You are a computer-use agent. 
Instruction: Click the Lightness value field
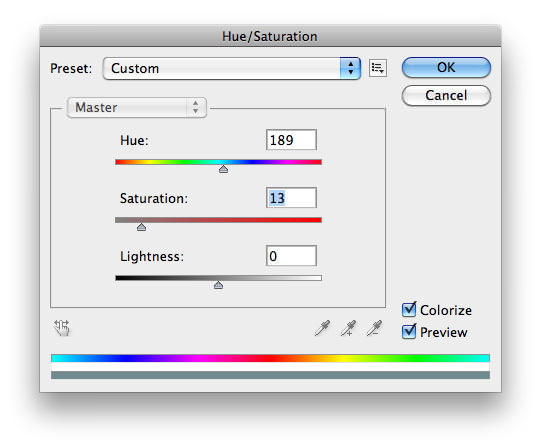291,256
